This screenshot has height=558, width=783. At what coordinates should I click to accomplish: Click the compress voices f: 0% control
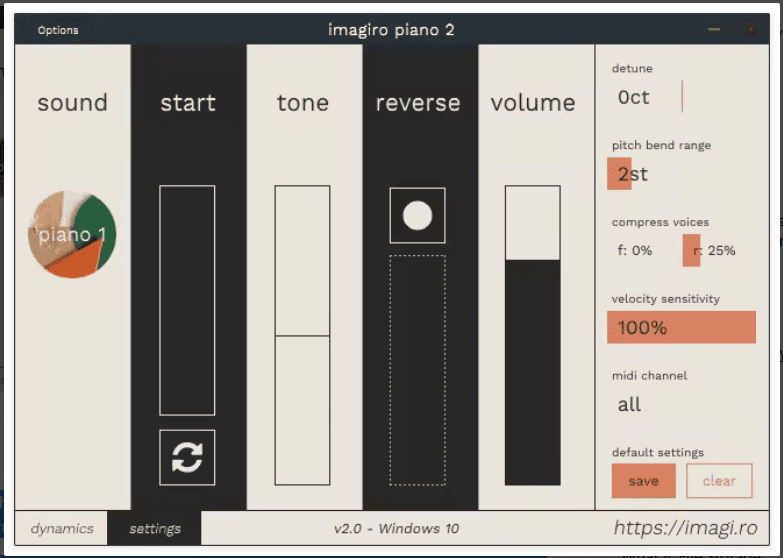643,250
